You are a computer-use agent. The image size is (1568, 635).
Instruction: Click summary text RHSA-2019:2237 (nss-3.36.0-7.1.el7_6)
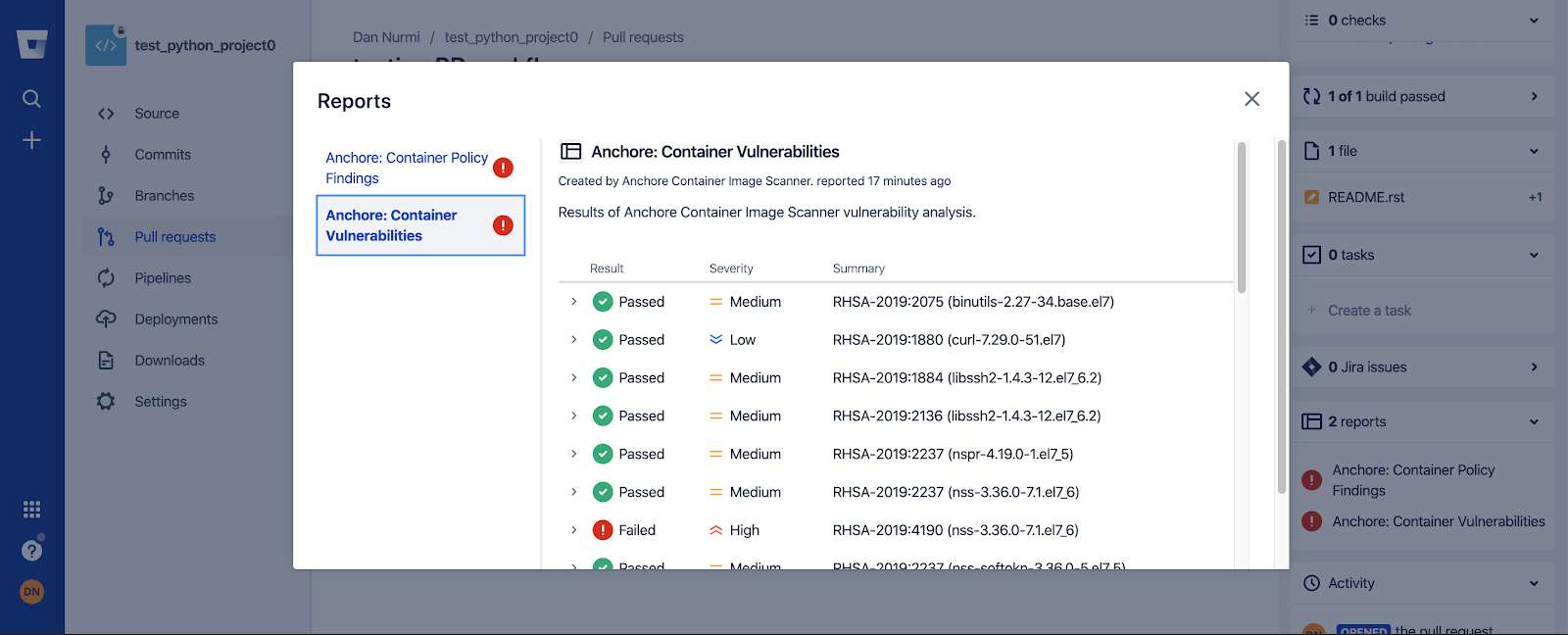[955, 493]
